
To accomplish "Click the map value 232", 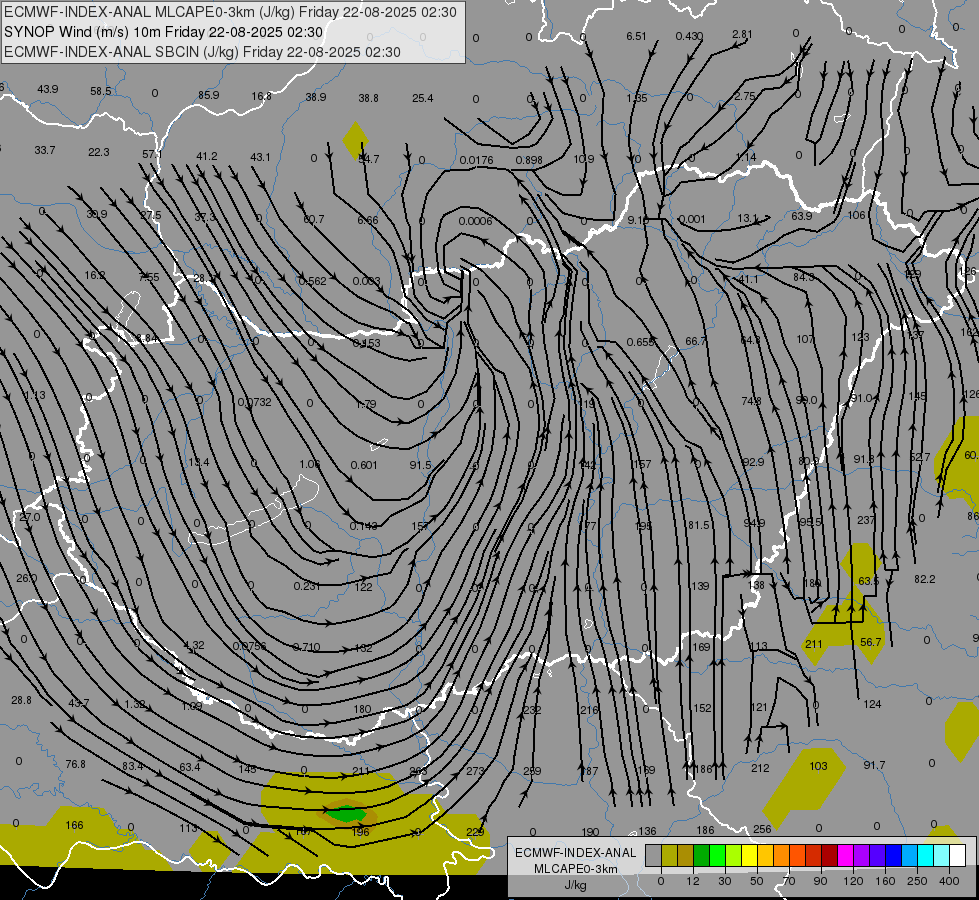I will (x=532, y=710).
